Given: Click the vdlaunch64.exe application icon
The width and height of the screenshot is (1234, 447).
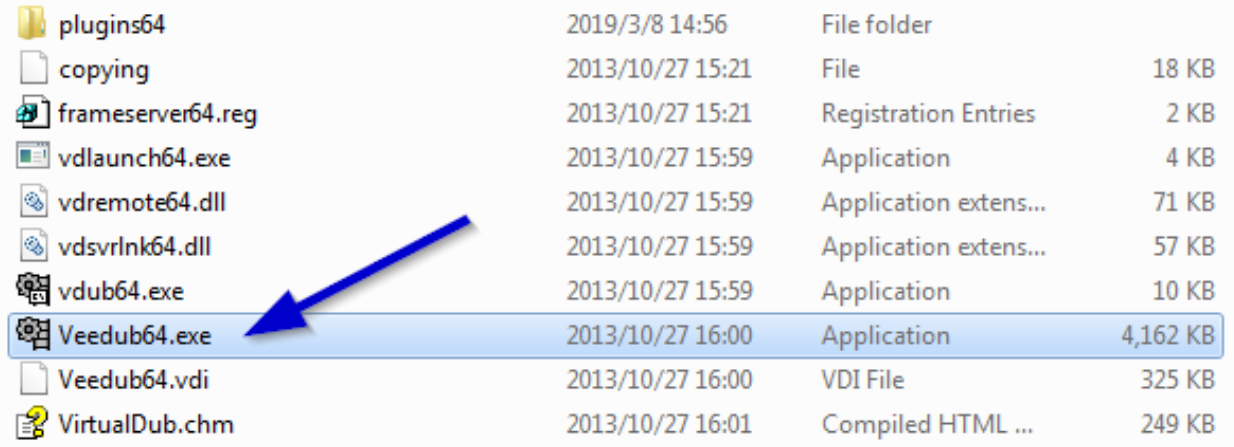Looking at the screenshot, I should click(33, 157).
